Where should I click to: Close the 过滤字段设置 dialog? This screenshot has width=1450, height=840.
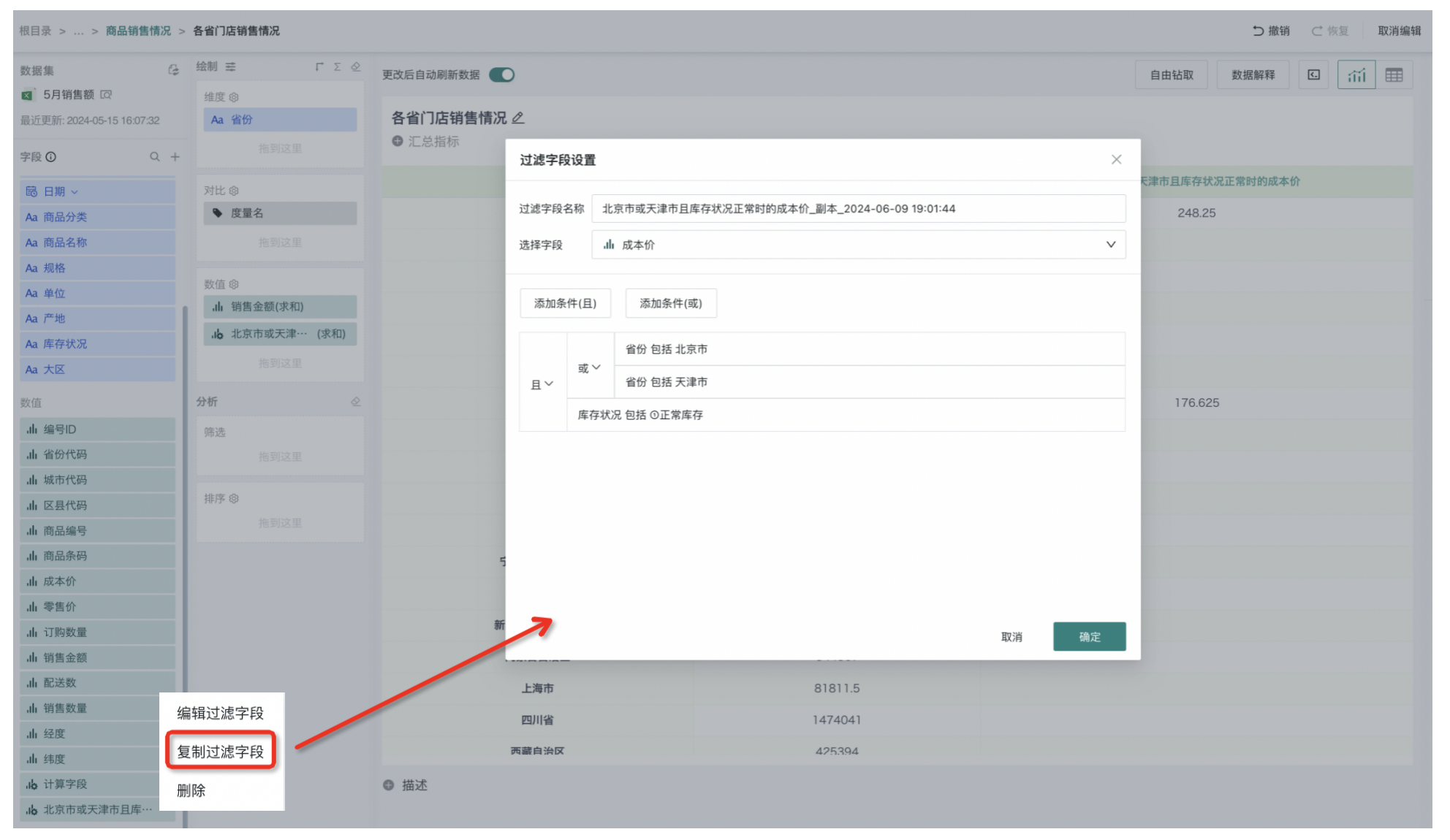[1116, 159]
